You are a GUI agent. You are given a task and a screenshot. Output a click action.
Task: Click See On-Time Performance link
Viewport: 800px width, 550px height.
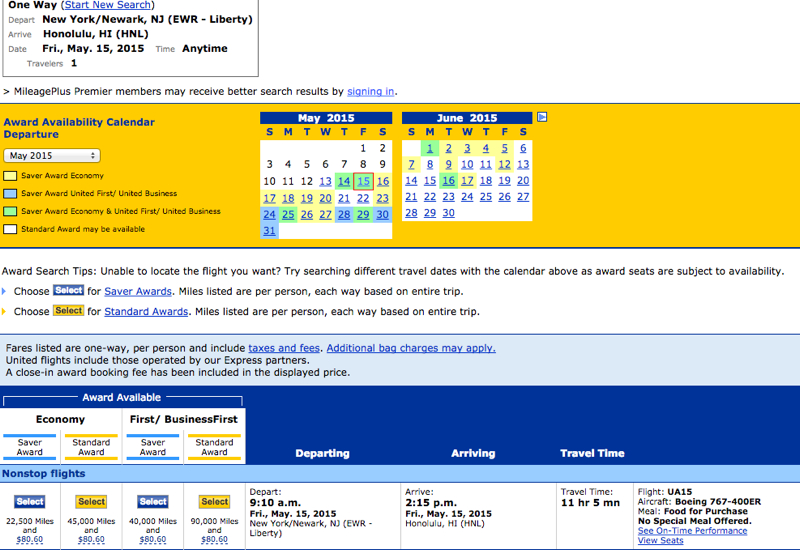692,531
